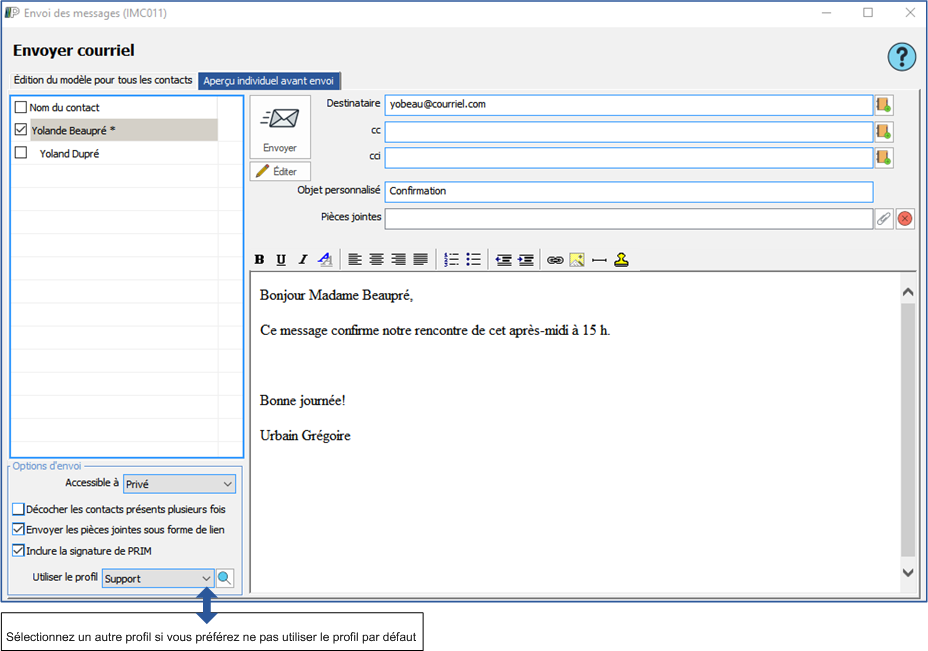
Task: Insert an image into the message
Action: (x=577, y=260)
